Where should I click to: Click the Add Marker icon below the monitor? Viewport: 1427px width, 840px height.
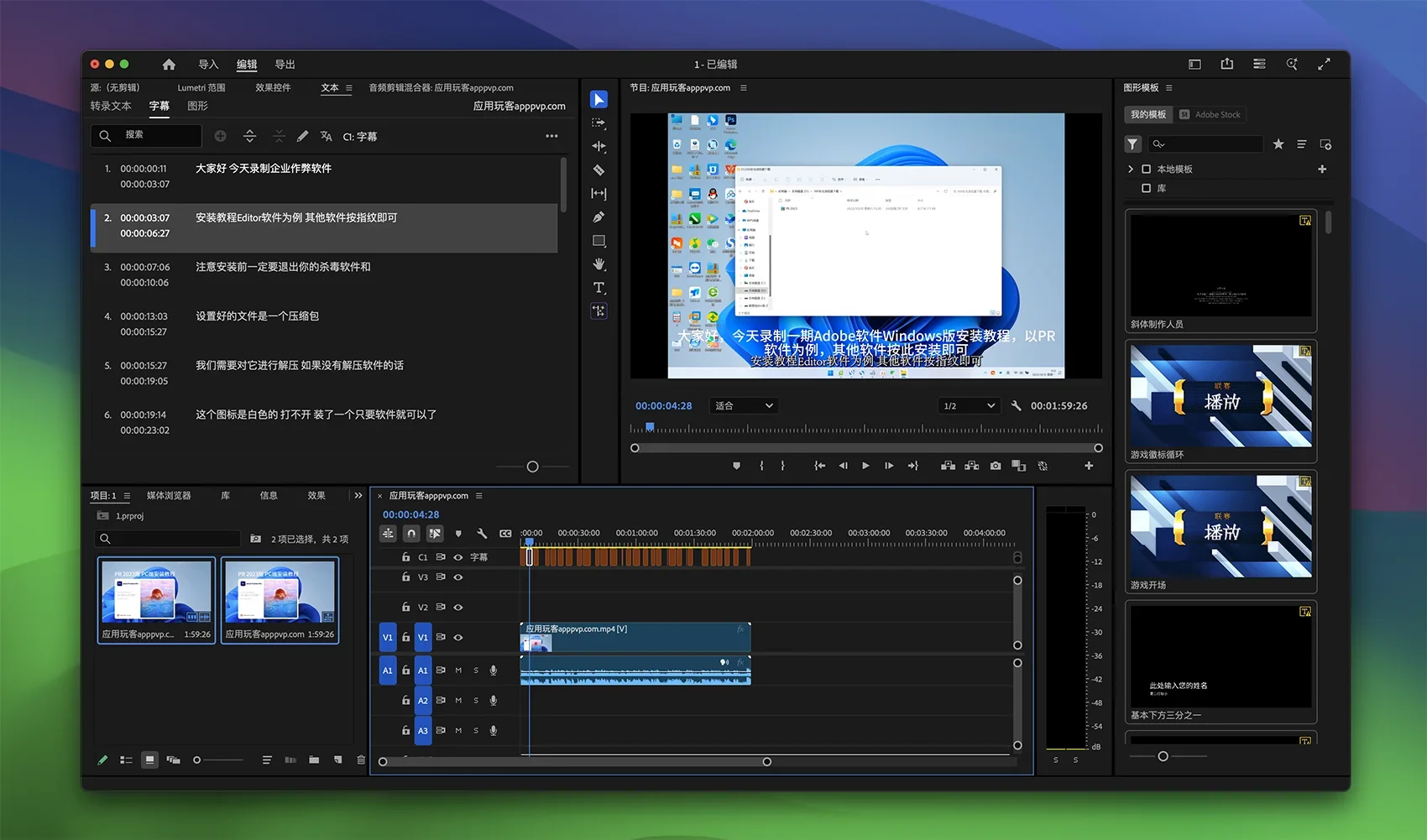736,466
